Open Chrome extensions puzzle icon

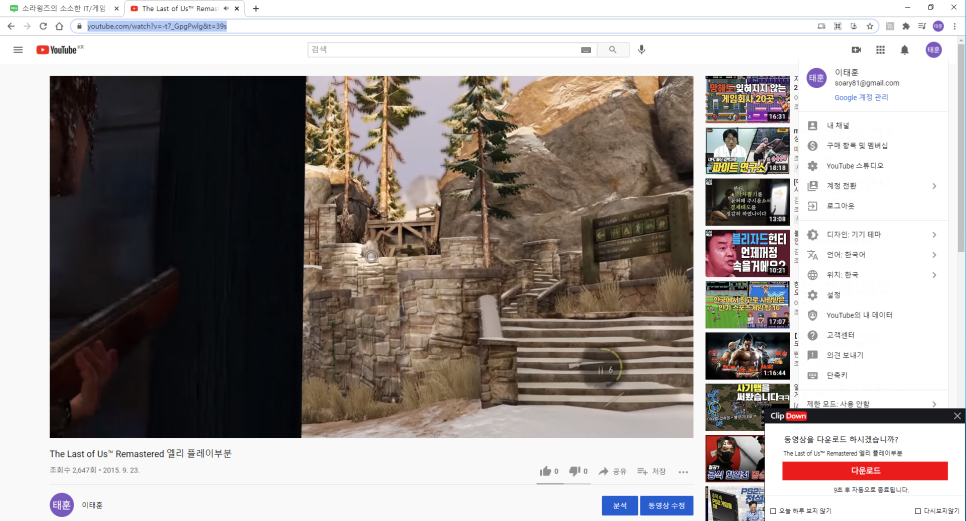[x=906, y=26]
